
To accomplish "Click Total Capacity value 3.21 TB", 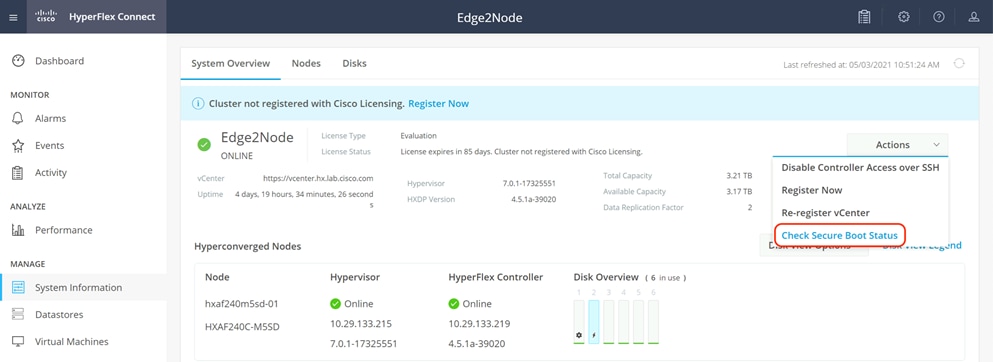I will [740, 175].
